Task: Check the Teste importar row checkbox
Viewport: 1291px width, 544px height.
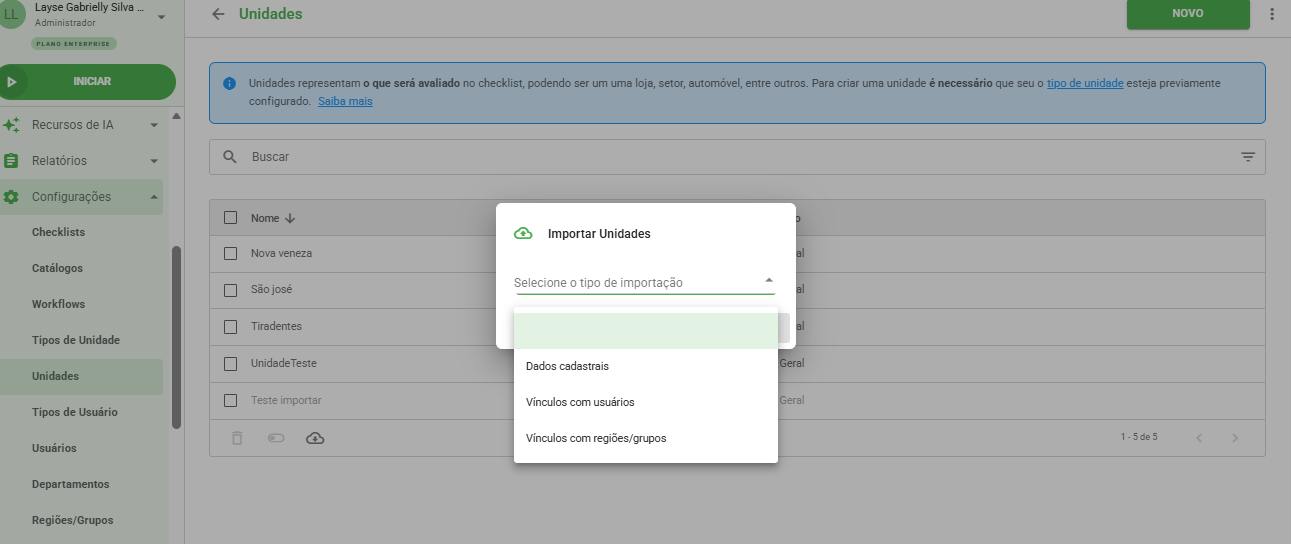Action: coord(231,400)
